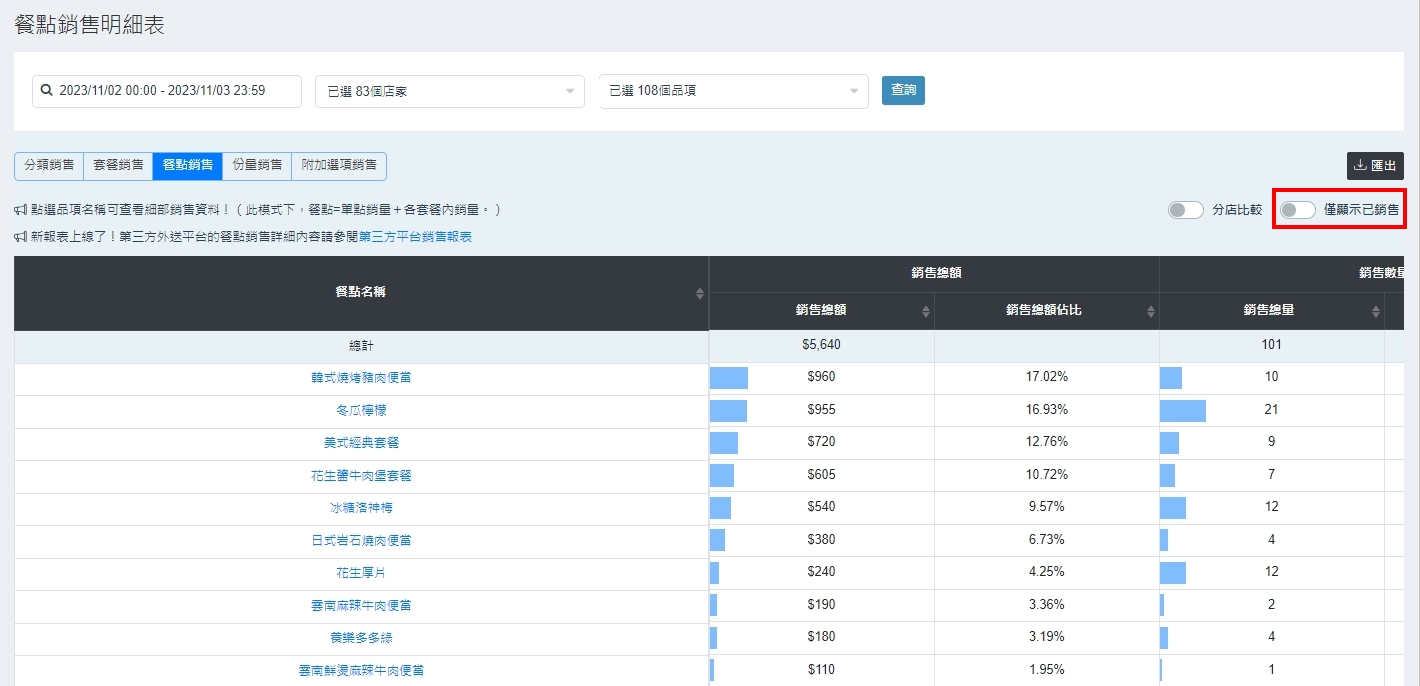This screenshot has width=1420, height=686.
Task: Switch to the 套餐銷售 tab
Action: [x=118, y=165]
